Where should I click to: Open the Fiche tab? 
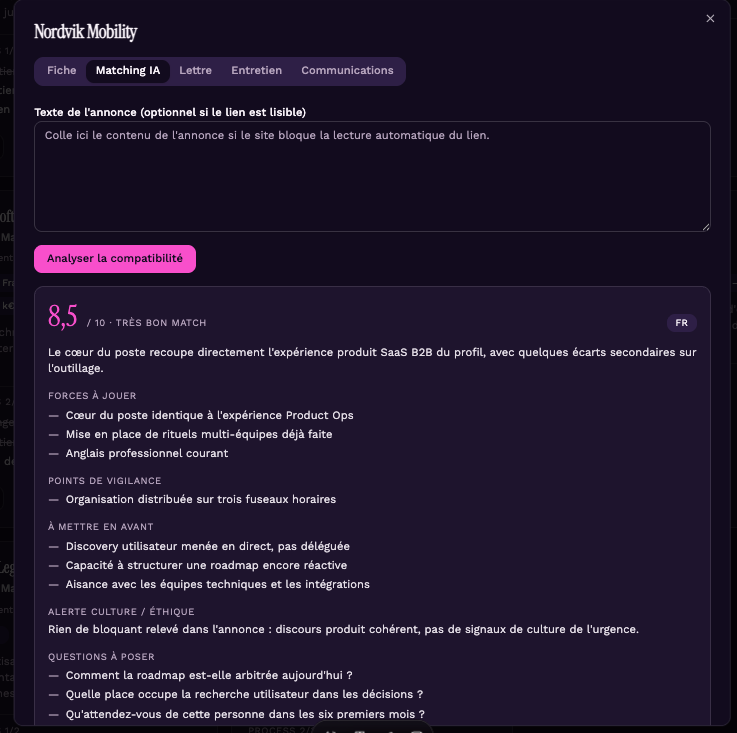click(62, 71)
